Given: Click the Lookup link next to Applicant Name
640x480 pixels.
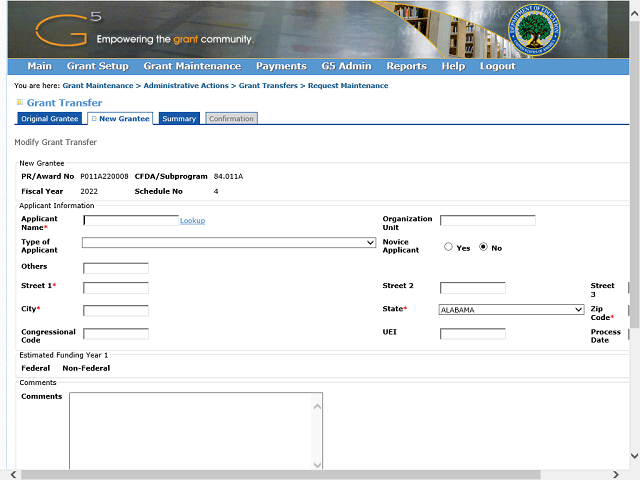Looking at the screenshot, I should pos(192,221).
